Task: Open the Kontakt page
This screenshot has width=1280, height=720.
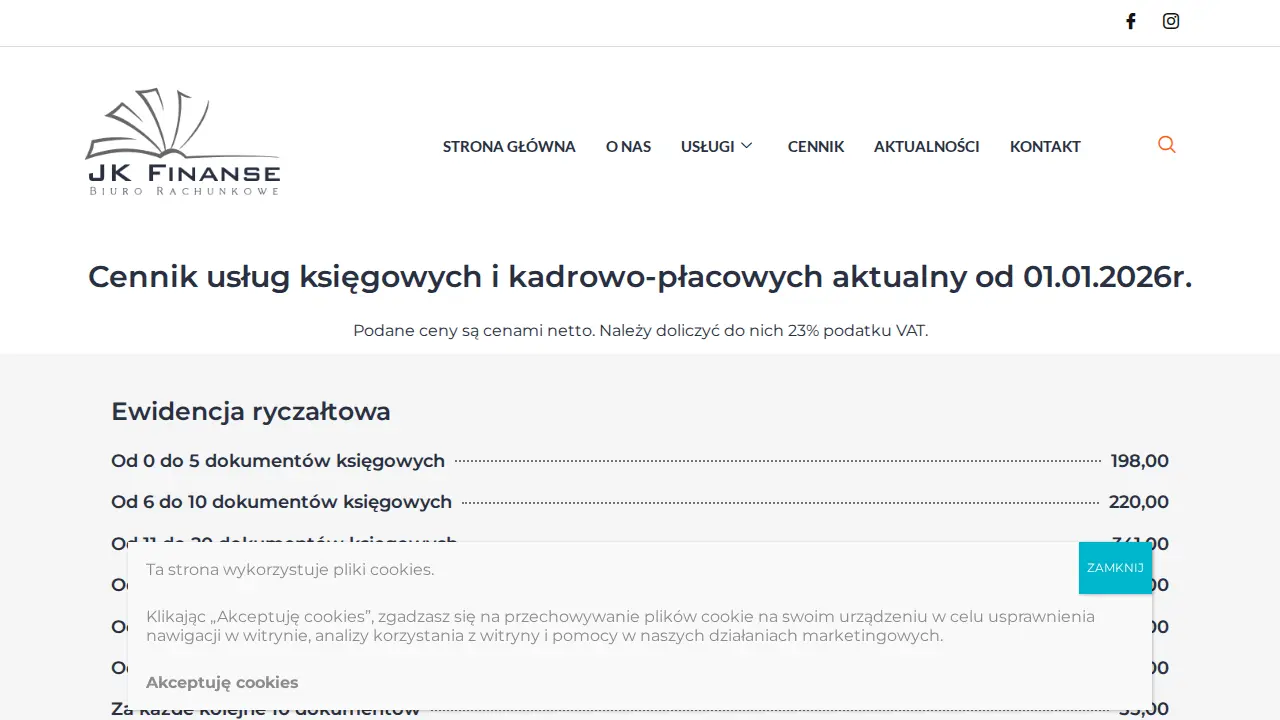Action: point(1045,146)
